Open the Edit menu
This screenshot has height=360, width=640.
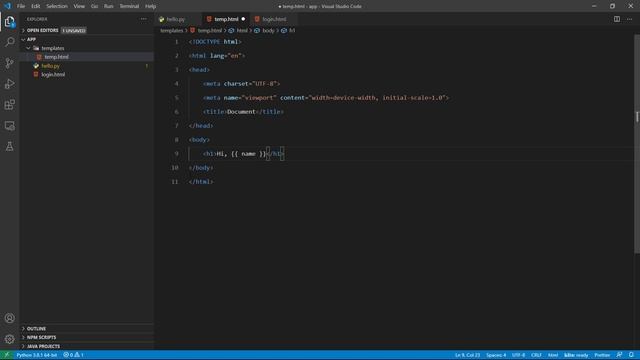36,6
